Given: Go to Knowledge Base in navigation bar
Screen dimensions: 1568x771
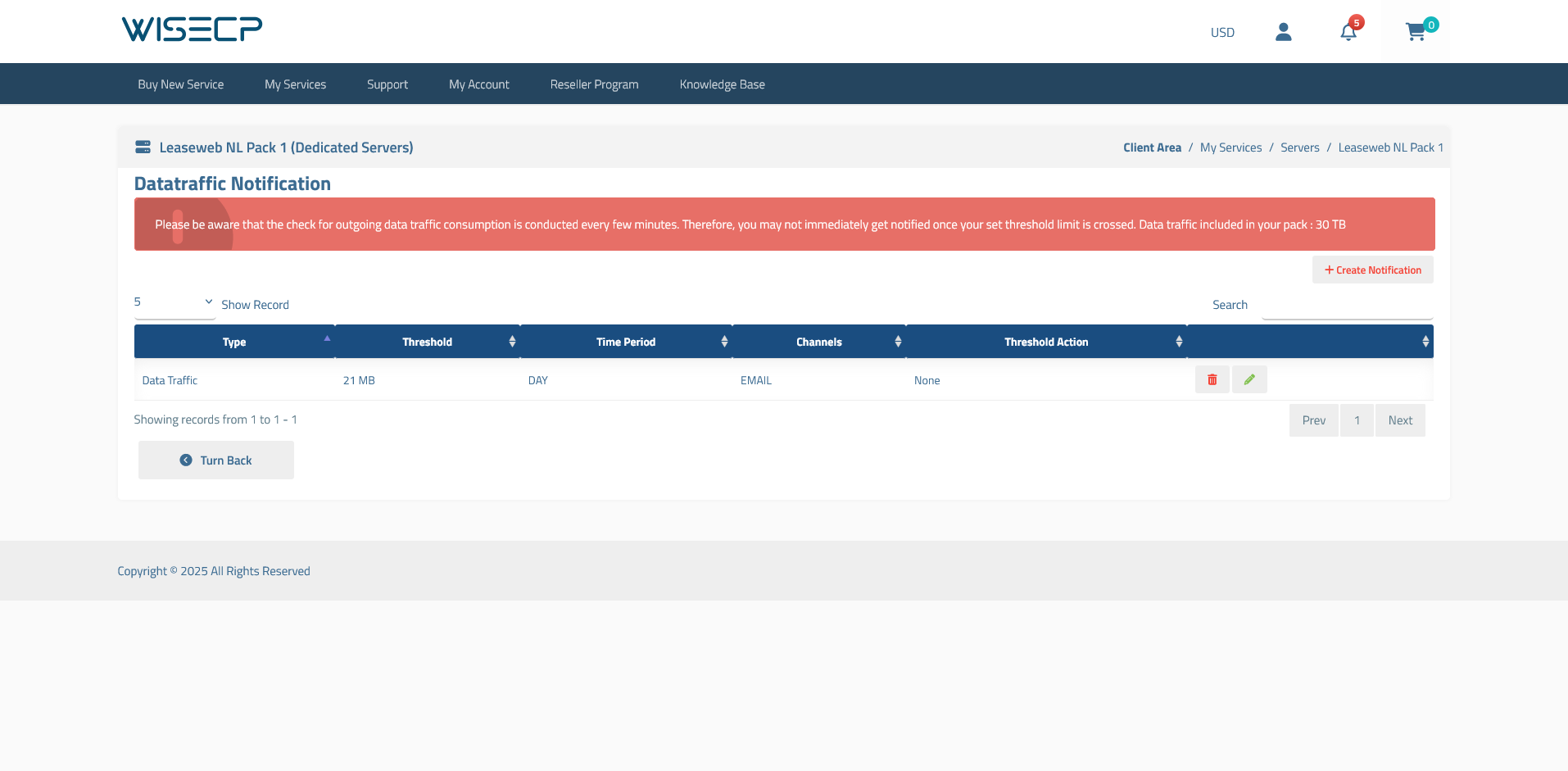Looking at the screenshot, I should (x=722, y=84).
